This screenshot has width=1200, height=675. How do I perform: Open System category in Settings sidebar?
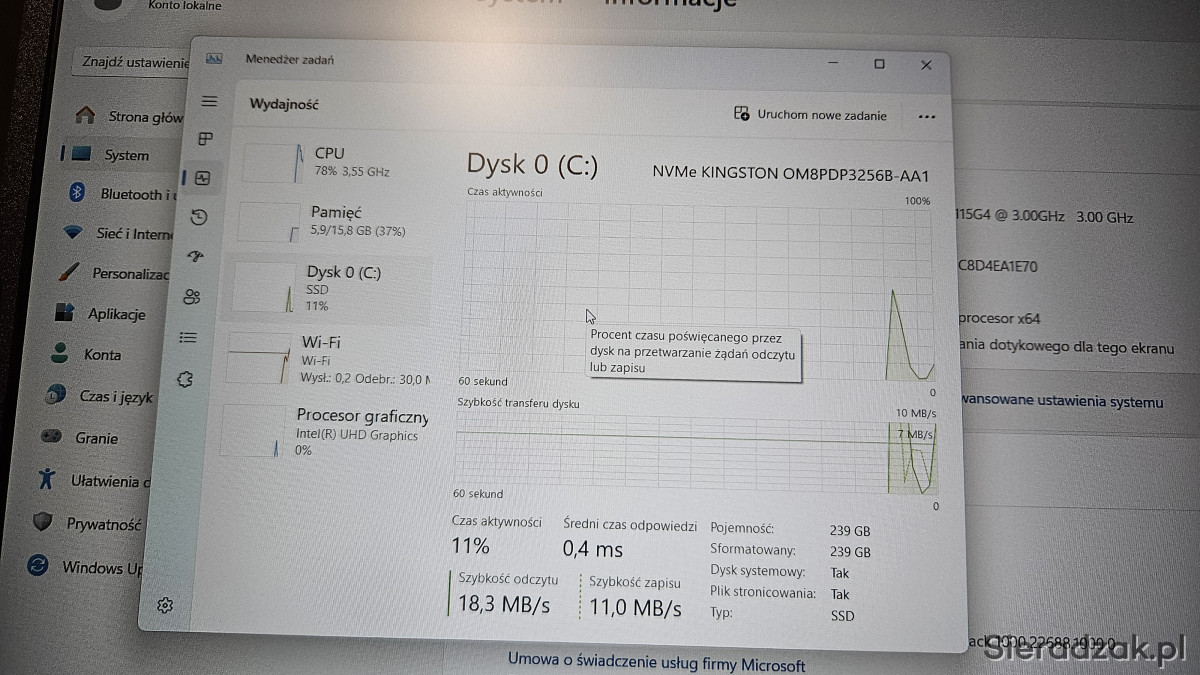tap(125, 155)
